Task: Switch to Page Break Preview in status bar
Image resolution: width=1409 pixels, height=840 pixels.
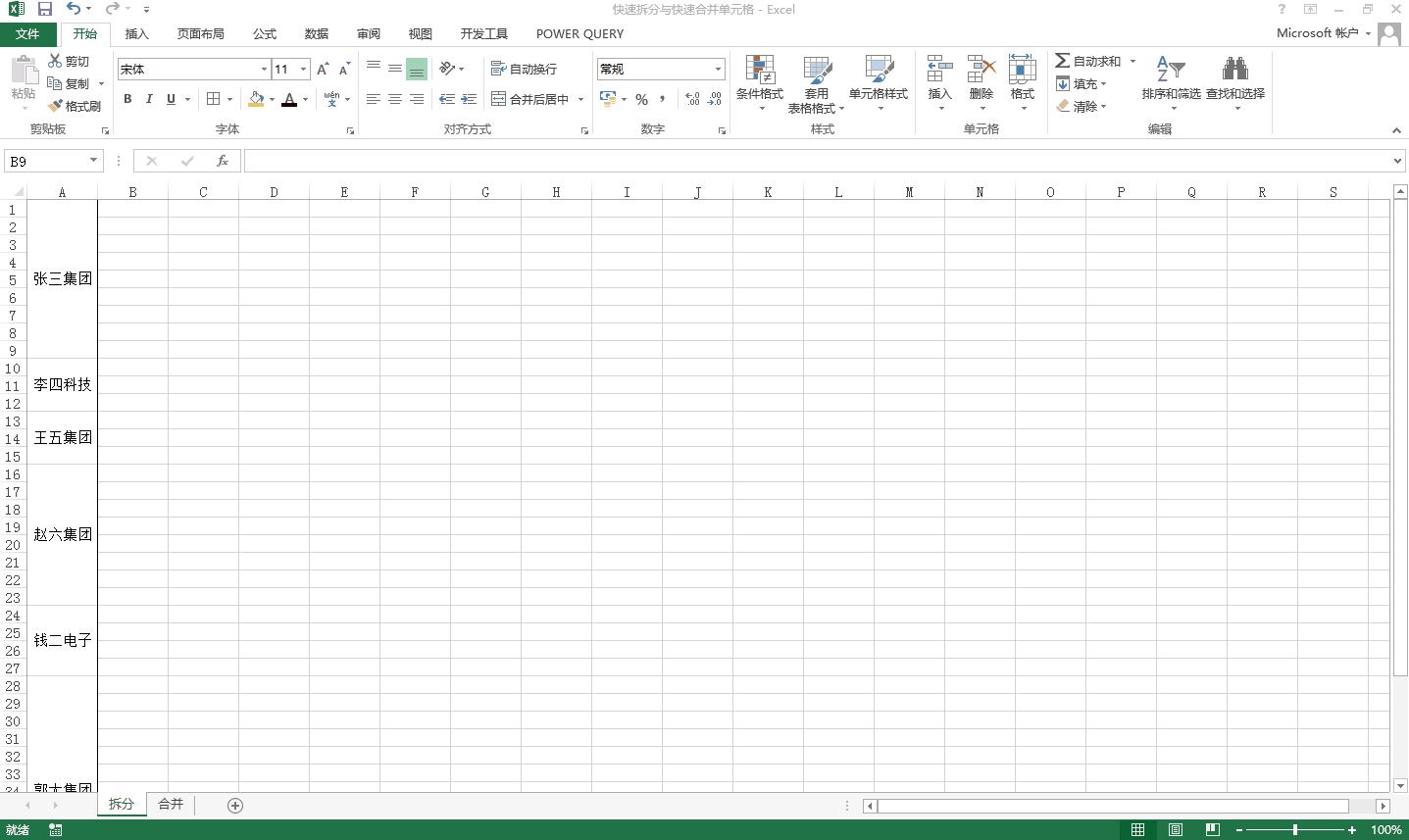Action: click(1212, 830)
